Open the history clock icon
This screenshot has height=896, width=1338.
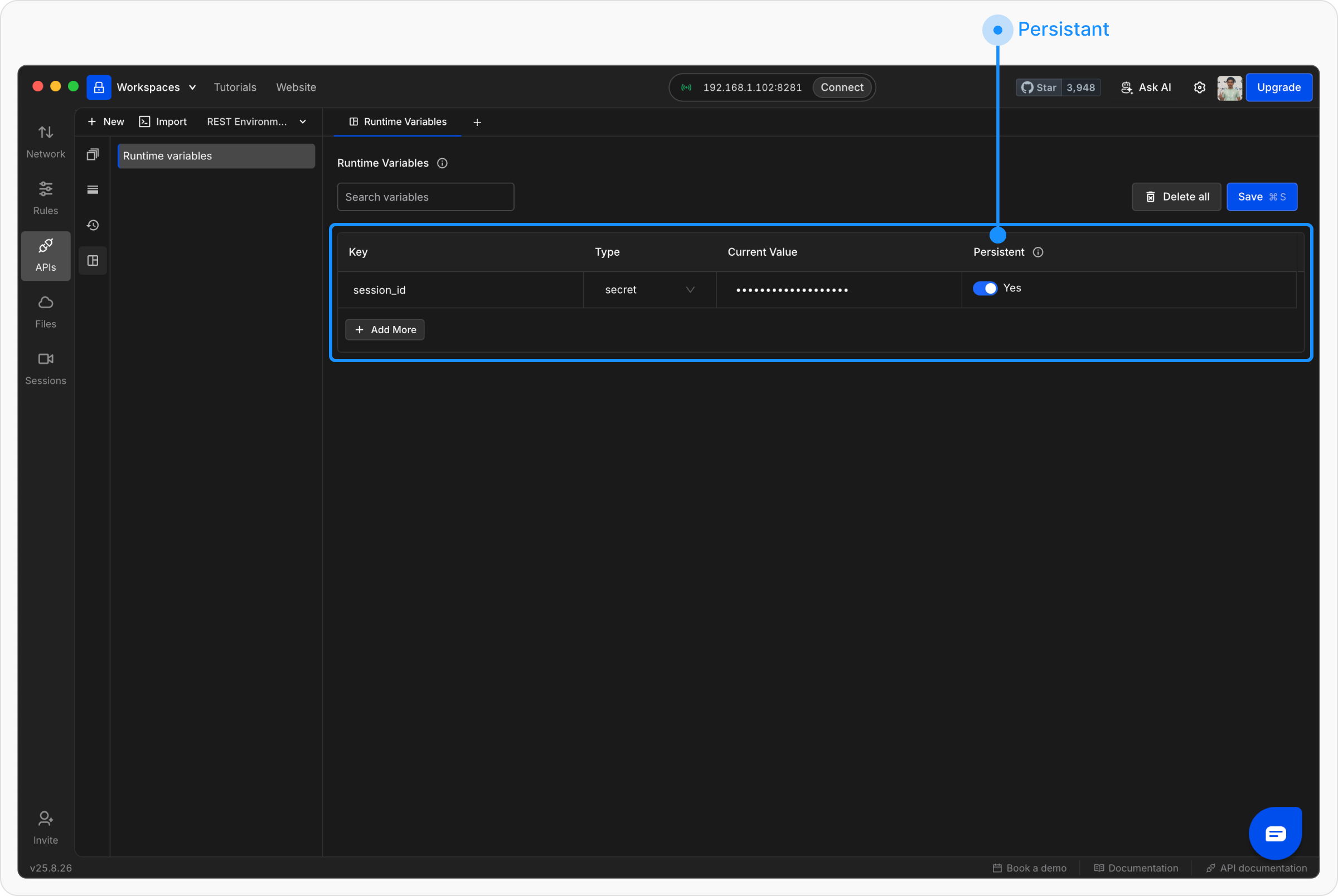coord(93,225)
